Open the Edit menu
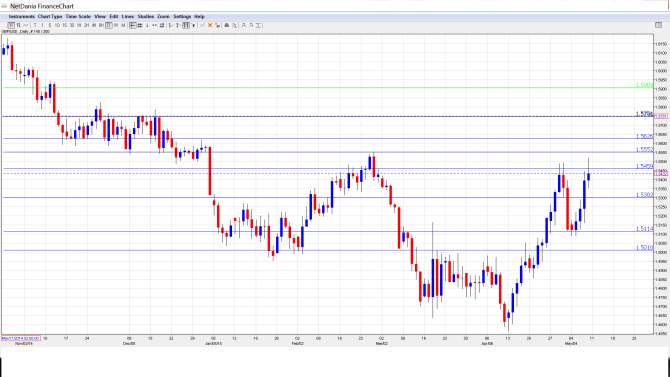 (x=114, y=17)
